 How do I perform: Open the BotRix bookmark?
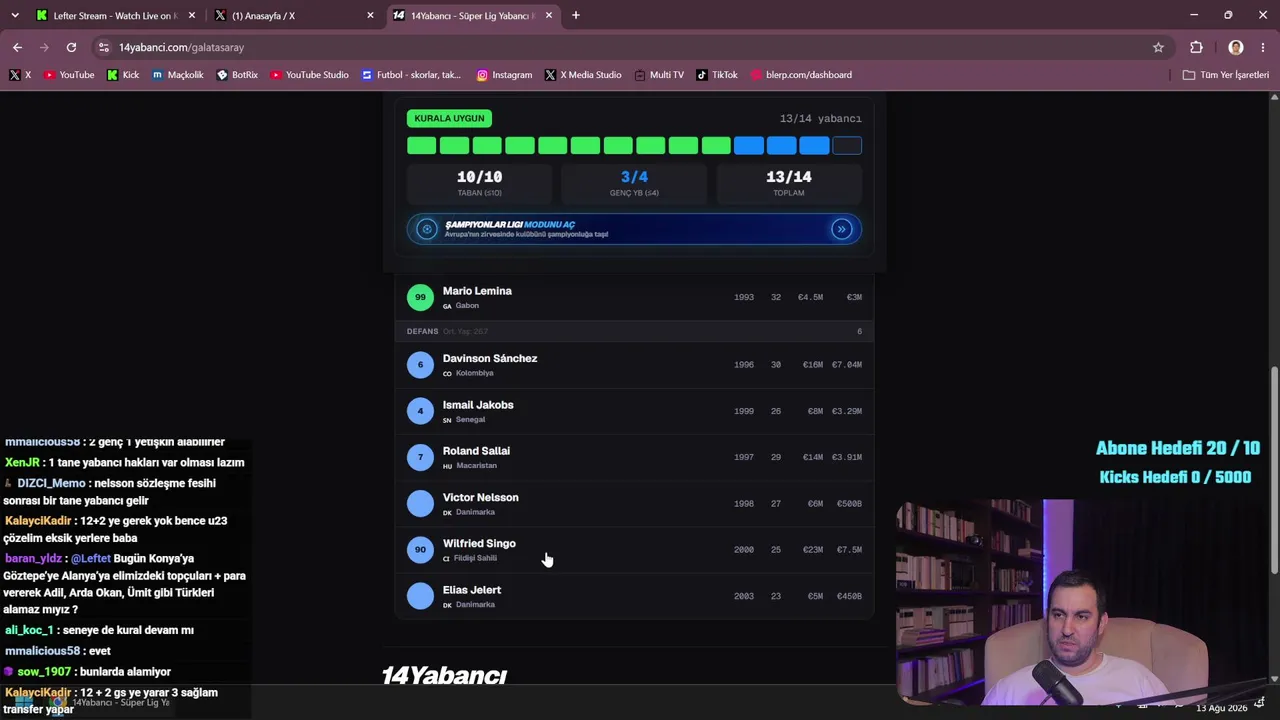click(237, 75)
